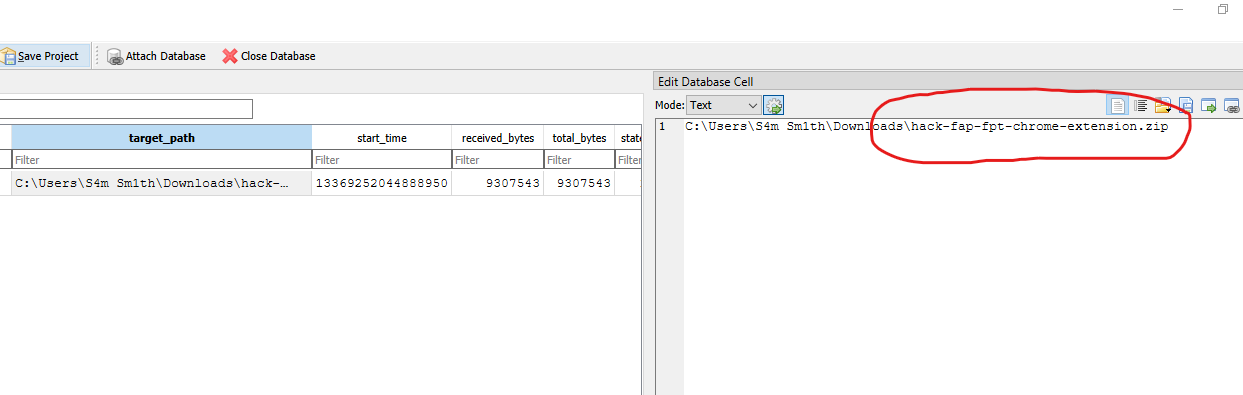Click the export cell to file icon
Image resolution: width=1243 pixels, height=395 pixels.
(x=1186, y=105)
